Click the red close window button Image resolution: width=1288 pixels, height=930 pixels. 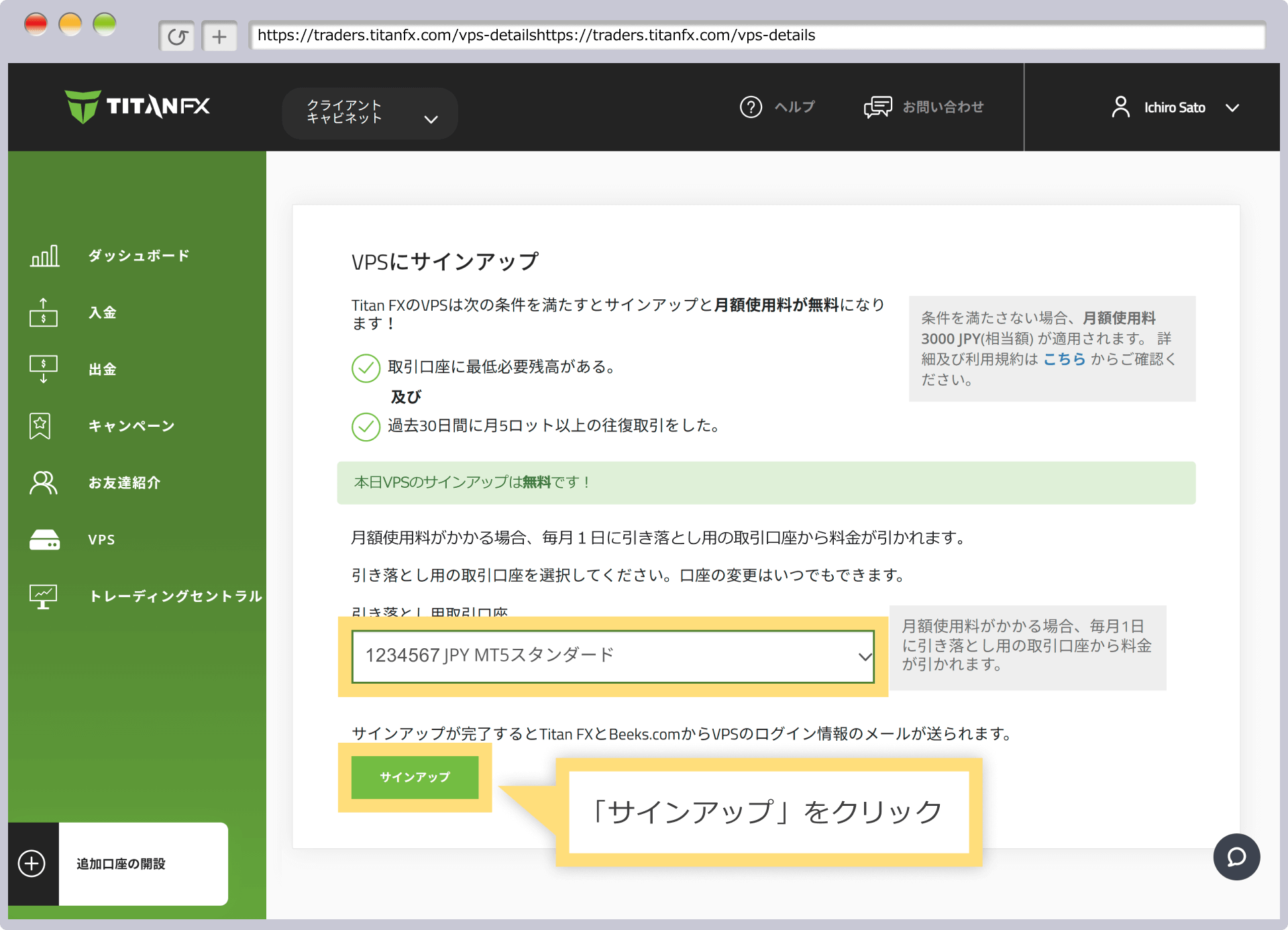coord(36,24)
